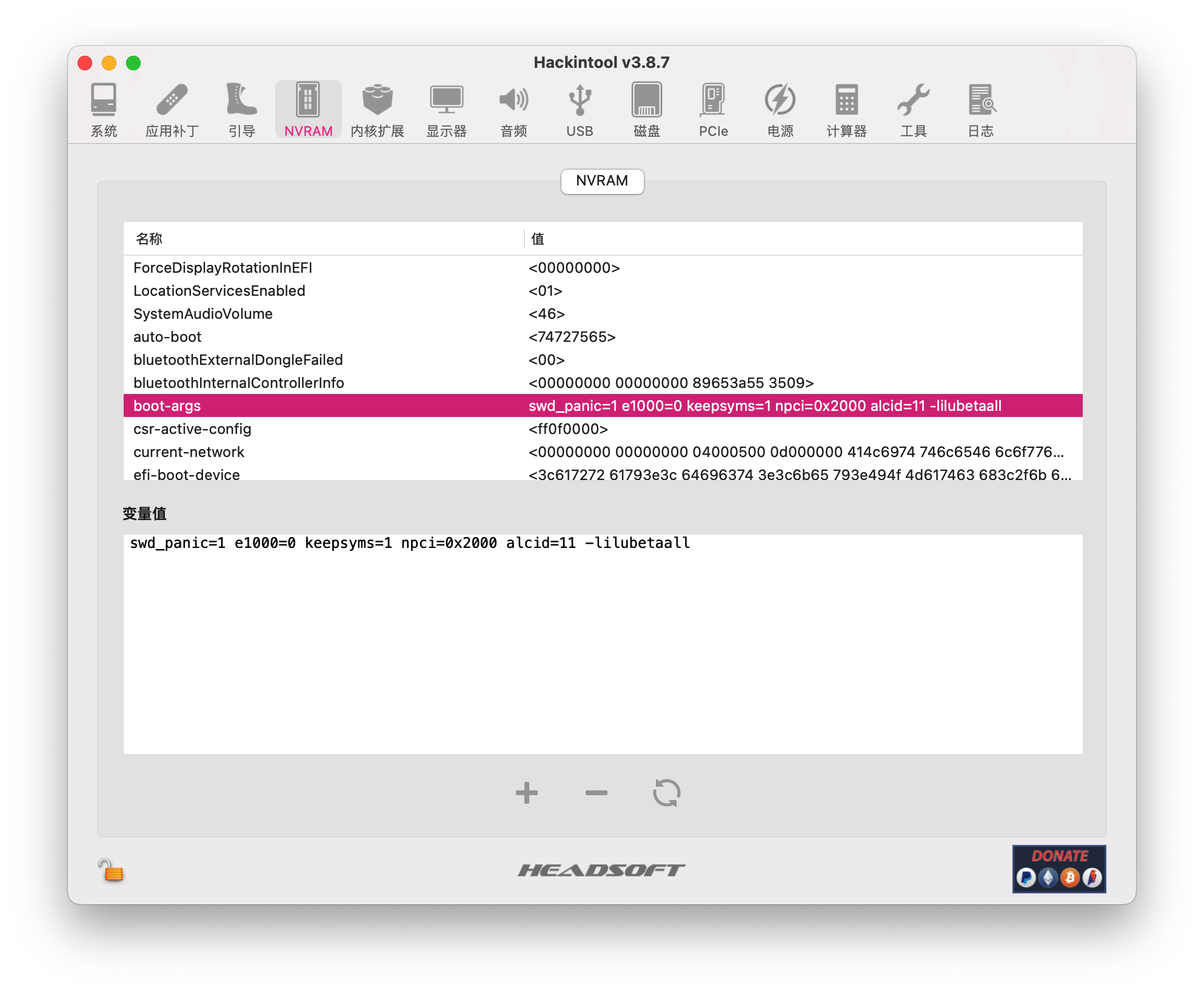
Task: Delete selected variable with minus button
Action: click(597, 793)
